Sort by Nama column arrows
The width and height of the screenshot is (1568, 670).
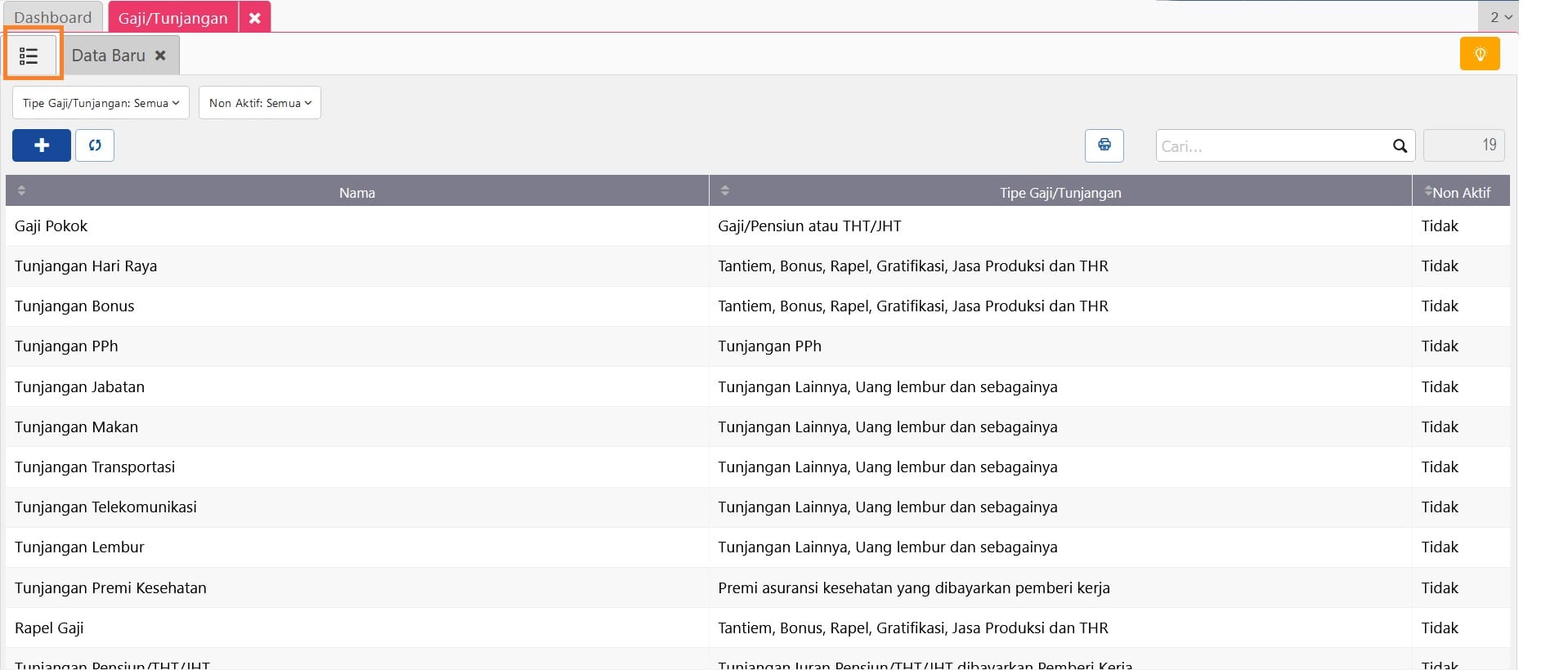[22, 190]
